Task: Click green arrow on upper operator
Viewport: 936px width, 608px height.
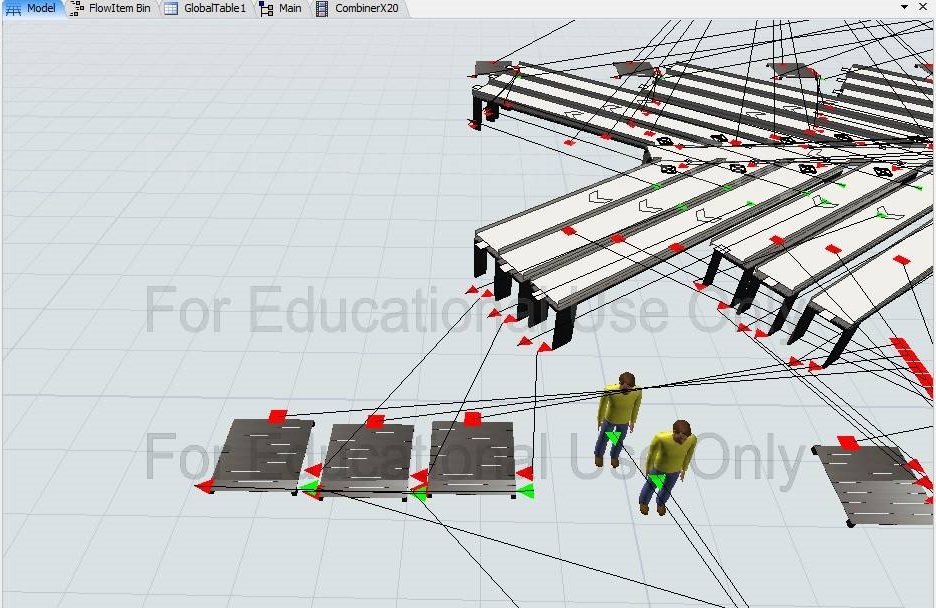Action: 612,437
